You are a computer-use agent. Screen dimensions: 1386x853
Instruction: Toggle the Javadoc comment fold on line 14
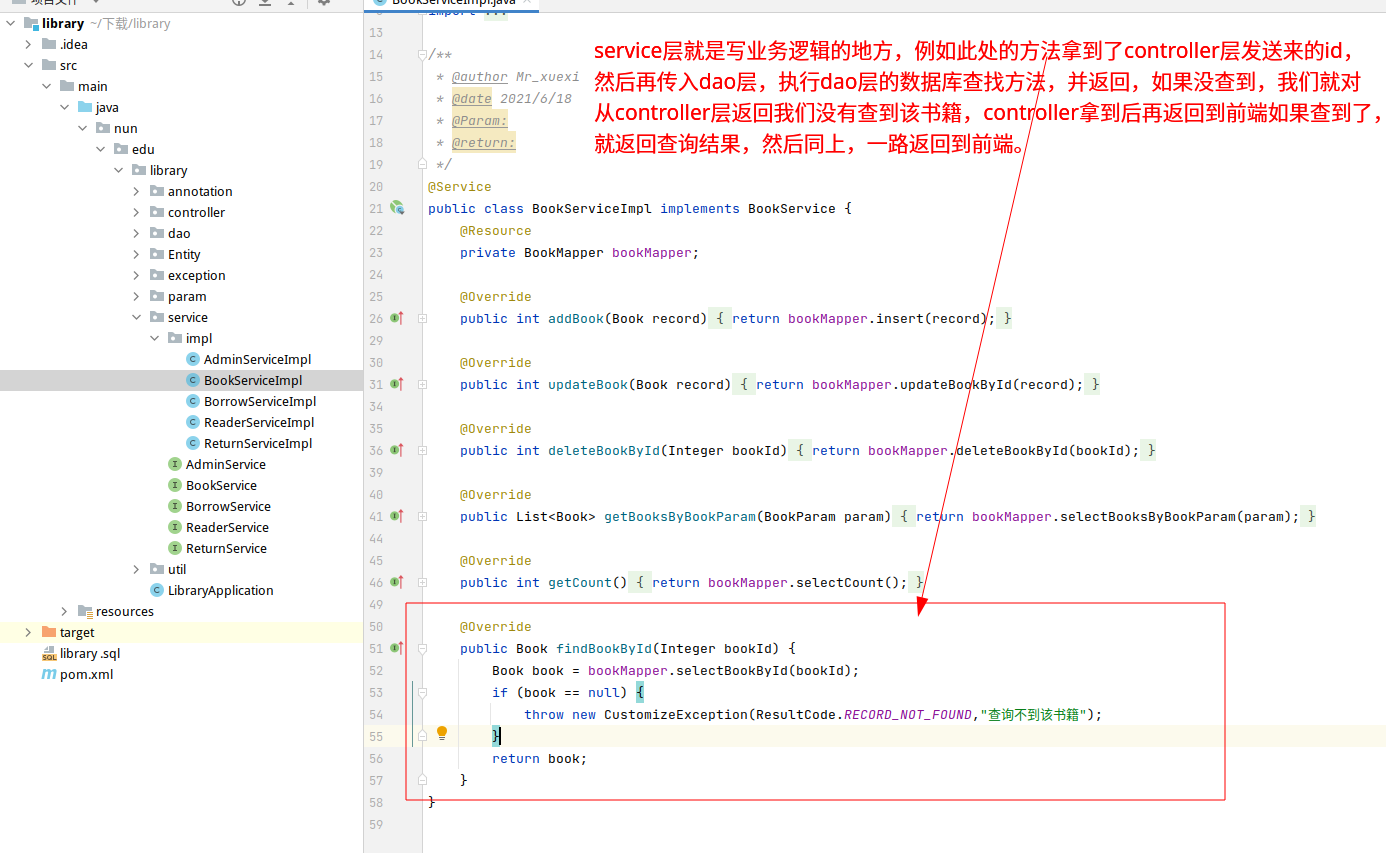tap(422, 55)
